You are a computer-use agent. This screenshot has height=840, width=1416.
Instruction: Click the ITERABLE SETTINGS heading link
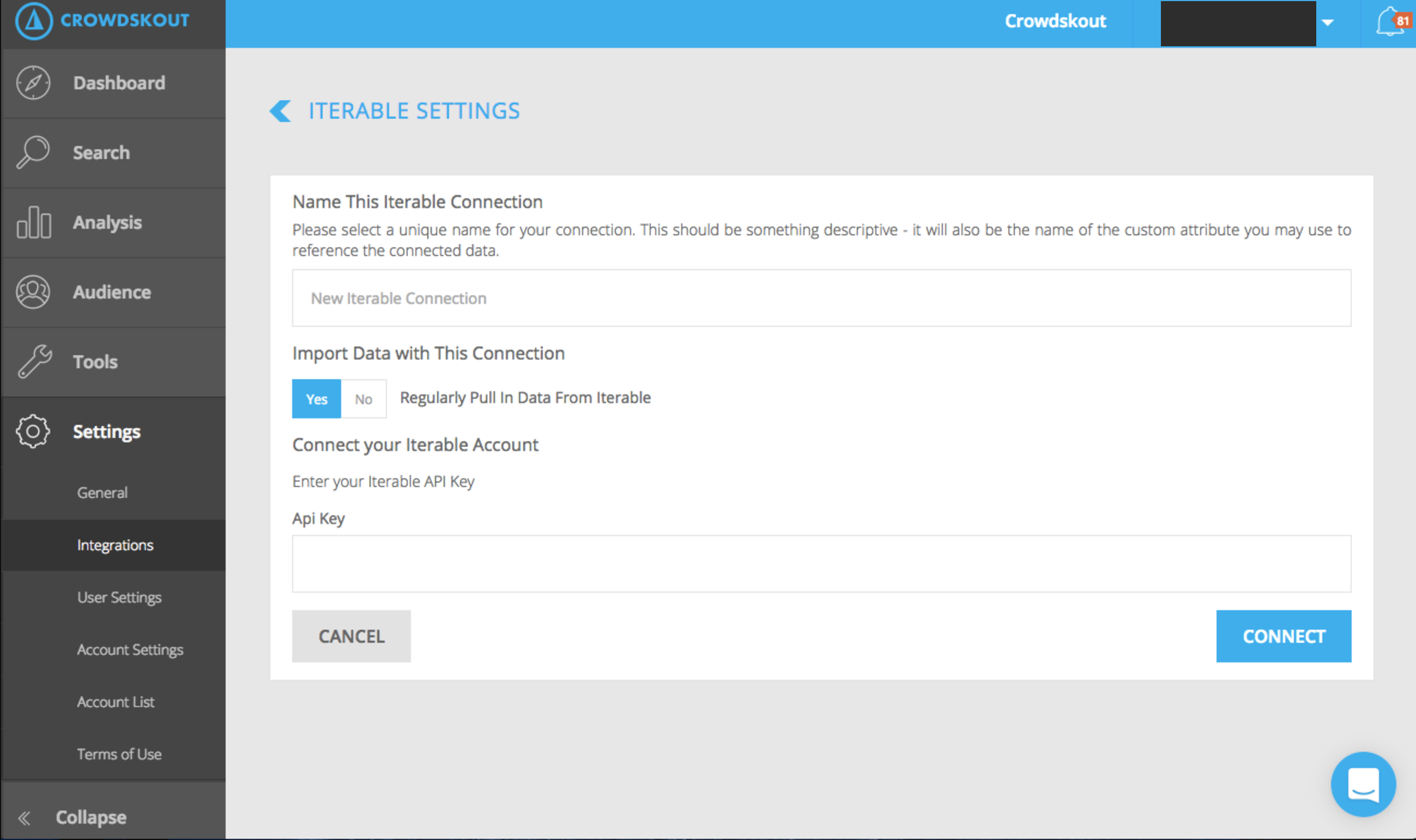(414, 111)
